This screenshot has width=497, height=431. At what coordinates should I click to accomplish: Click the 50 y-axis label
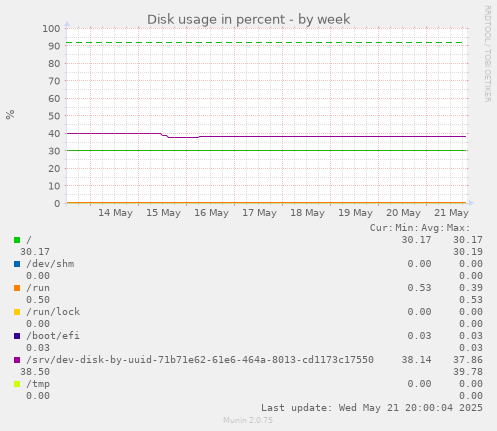pos(54,116)
